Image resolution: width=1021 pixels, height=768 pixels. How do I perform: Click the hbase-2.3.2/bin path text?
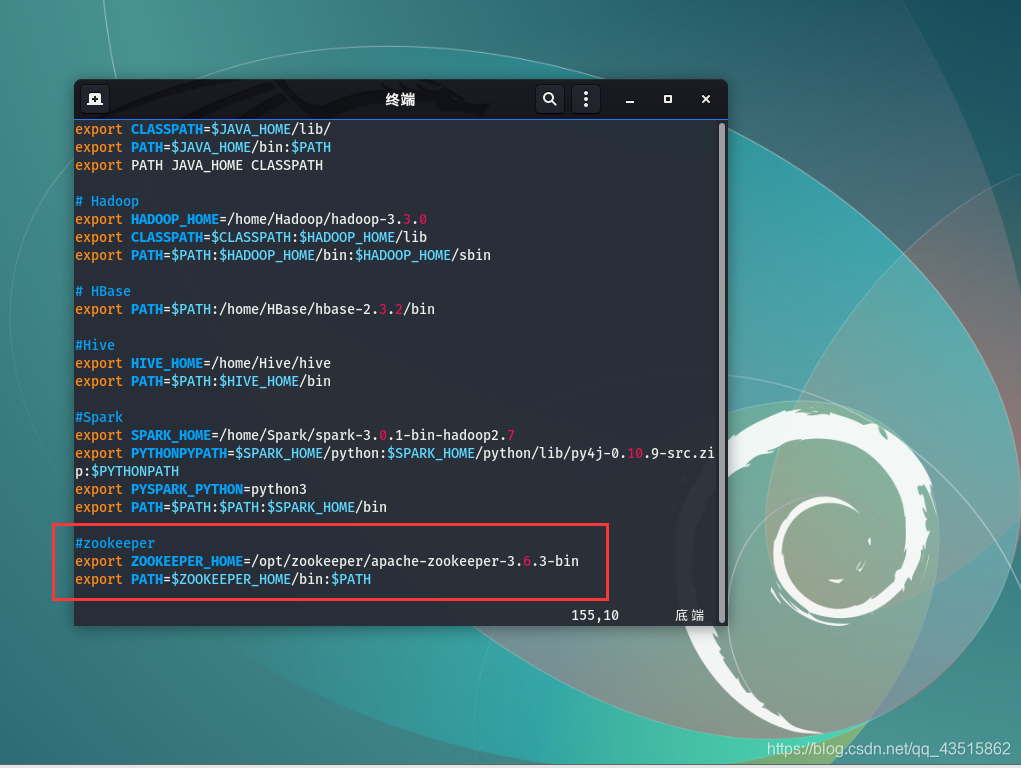(x=375, y=309)
